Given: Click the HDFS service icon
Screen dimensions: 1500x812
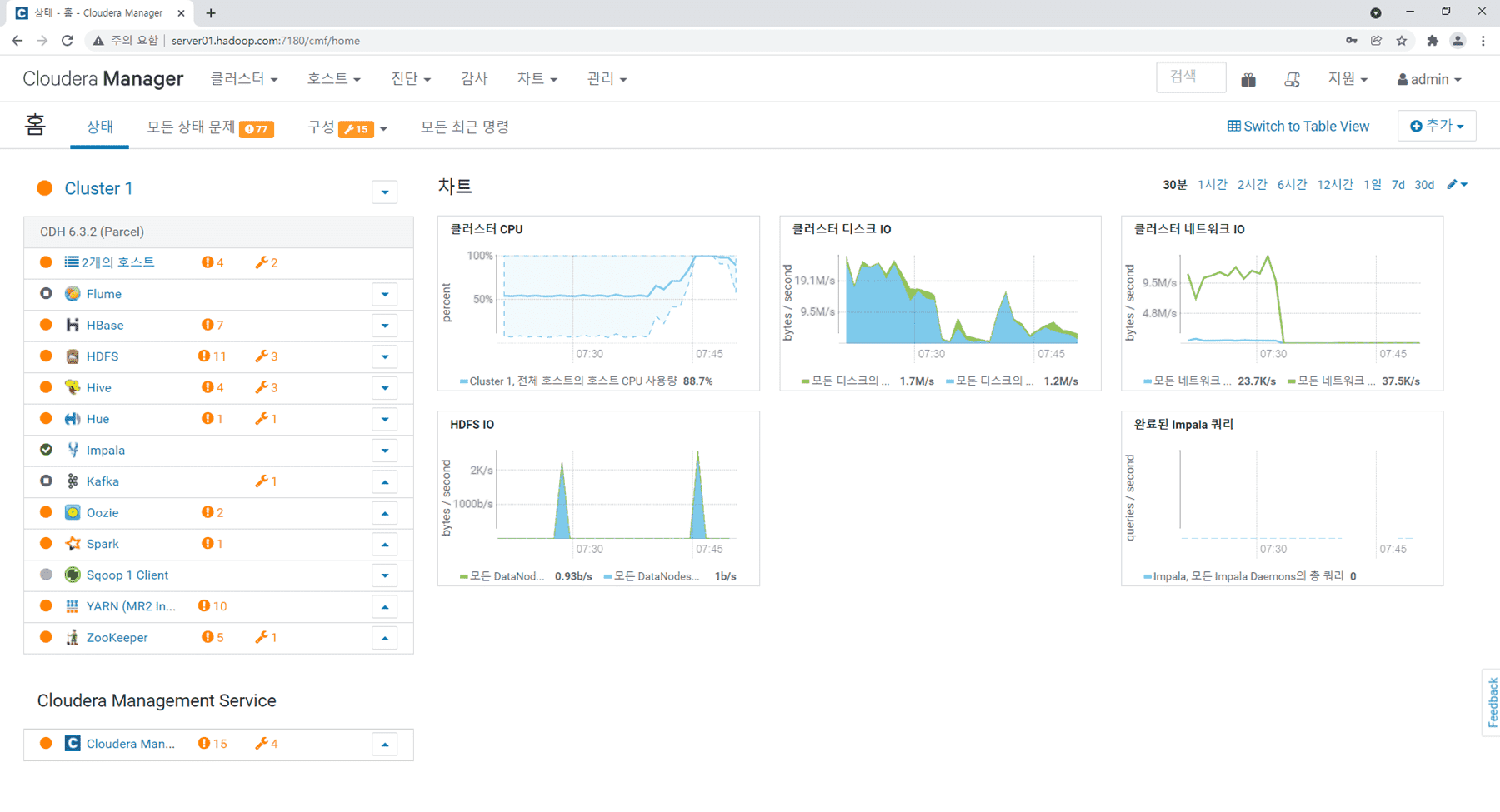Looking at the screenshot, I should pyautogui.click(x=72, y=356).
